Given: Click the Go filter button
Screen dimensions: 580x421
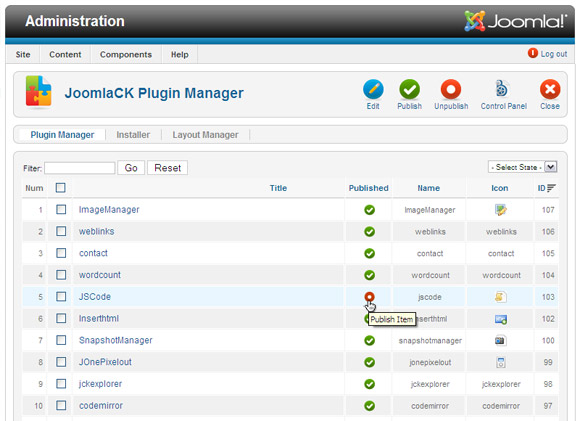Looking at the screenshot, I should pos(131,168).
